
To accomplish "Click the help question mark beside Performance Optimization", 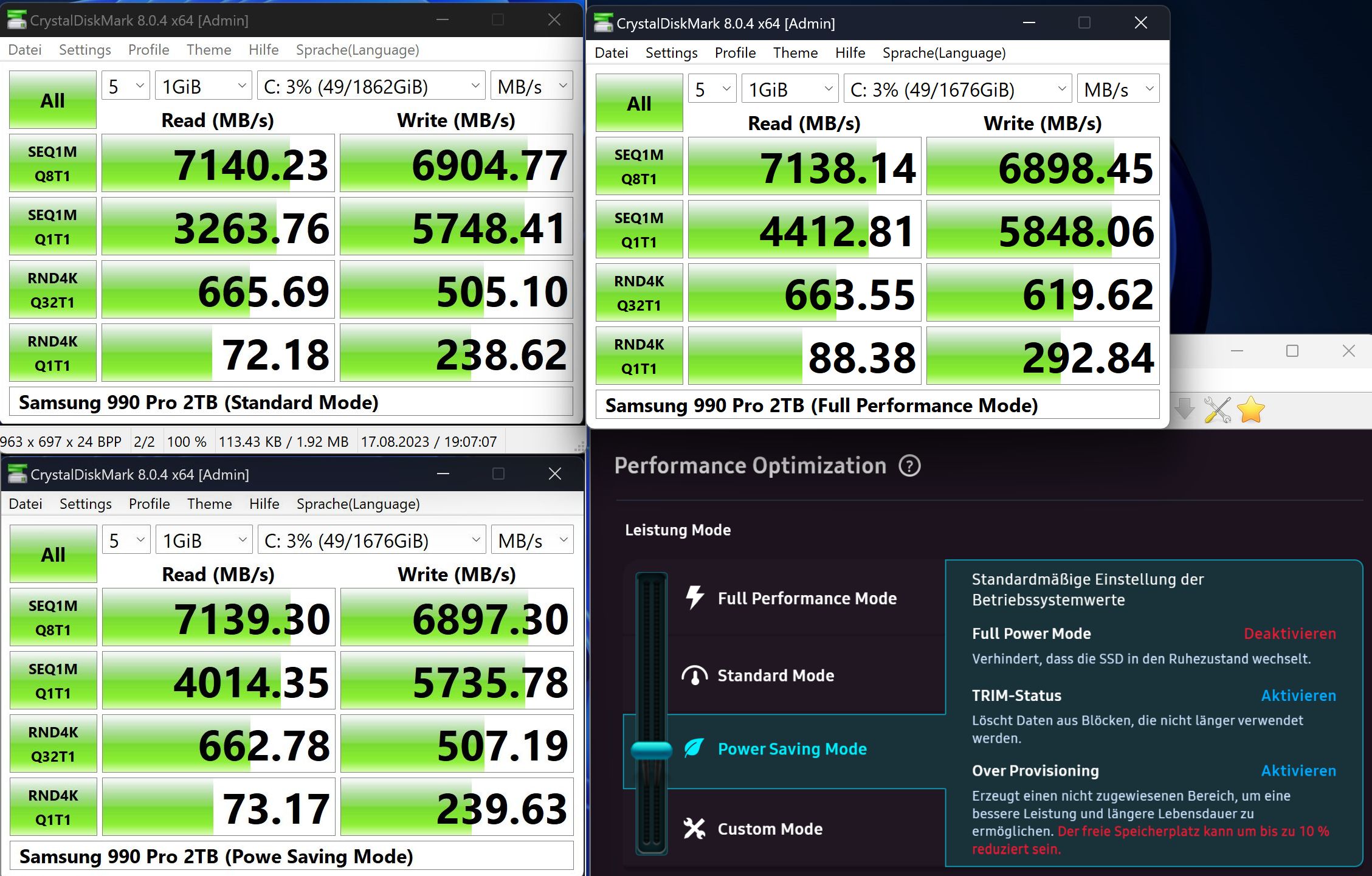I will point(909,466).
